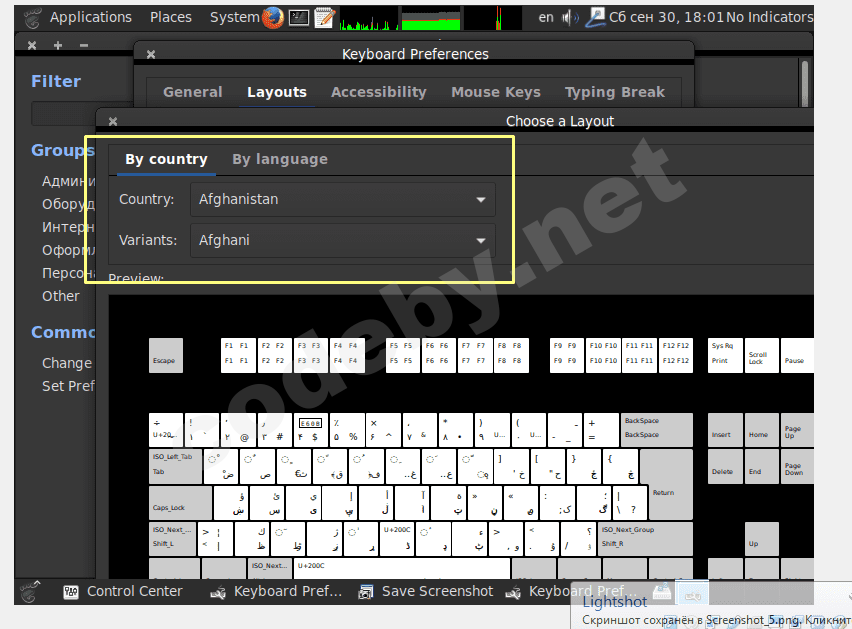Close the Control Center window

click(x=32, y=46)
